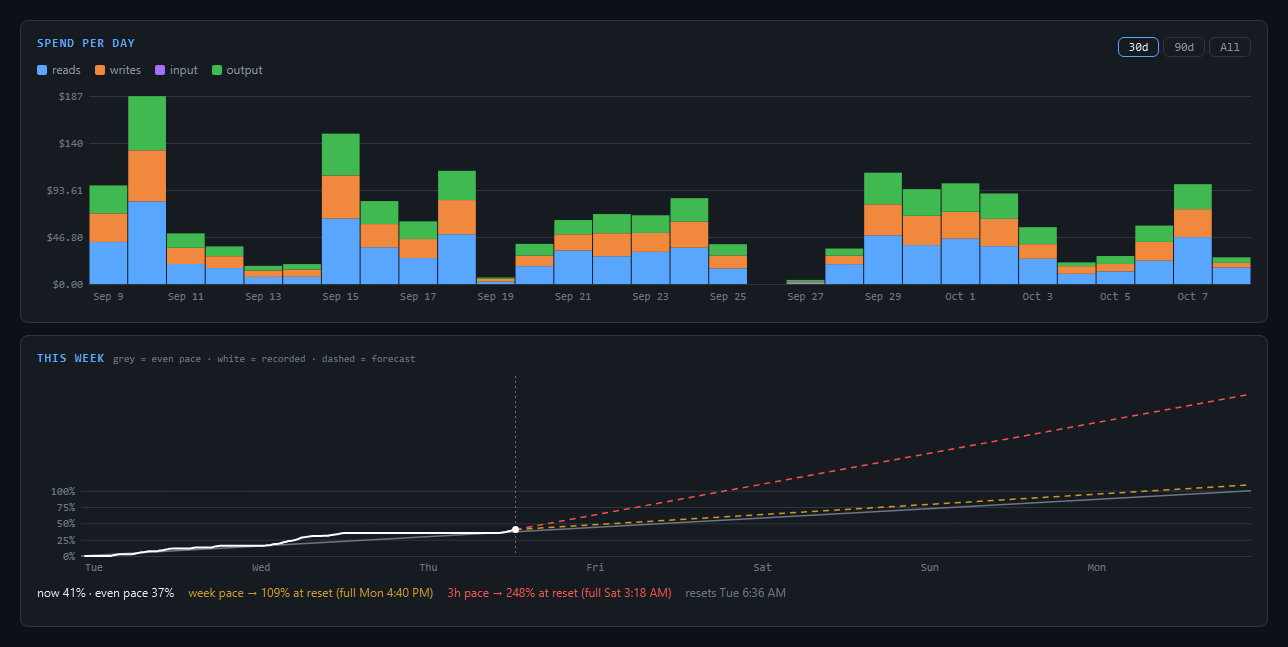The width and height of the screenshot is (1288, 647).
Task: Switch to the 90d range
Action: (1184, 47)
